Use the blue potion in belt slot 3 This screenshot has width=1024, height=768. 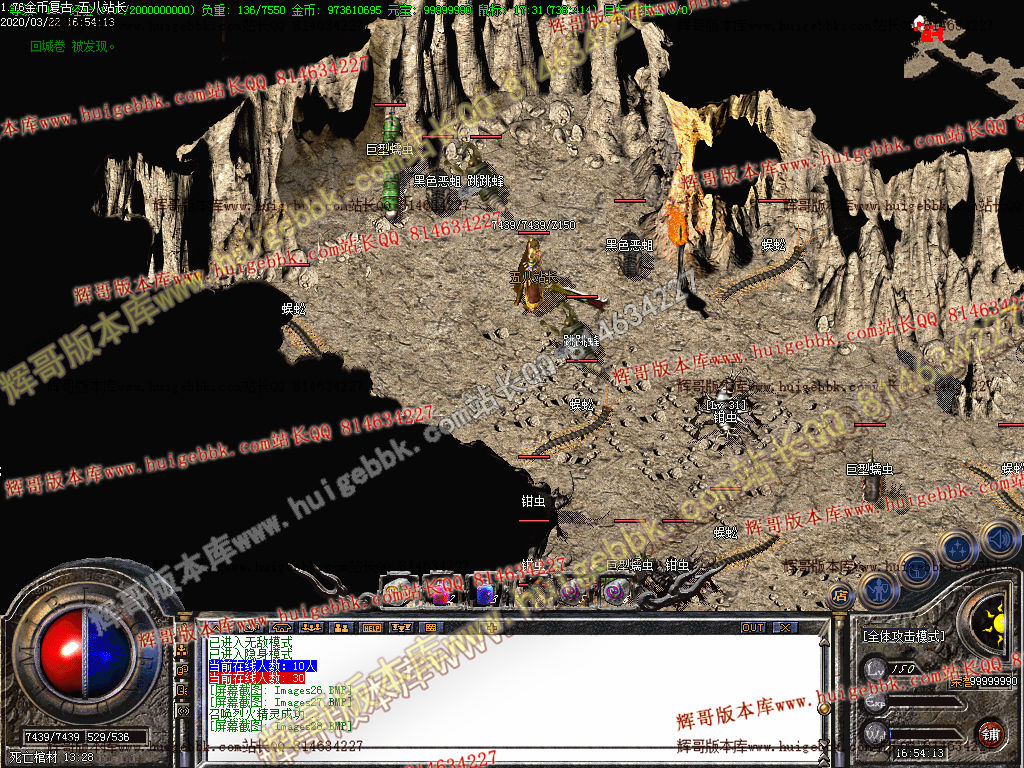[x=485, y=592]
